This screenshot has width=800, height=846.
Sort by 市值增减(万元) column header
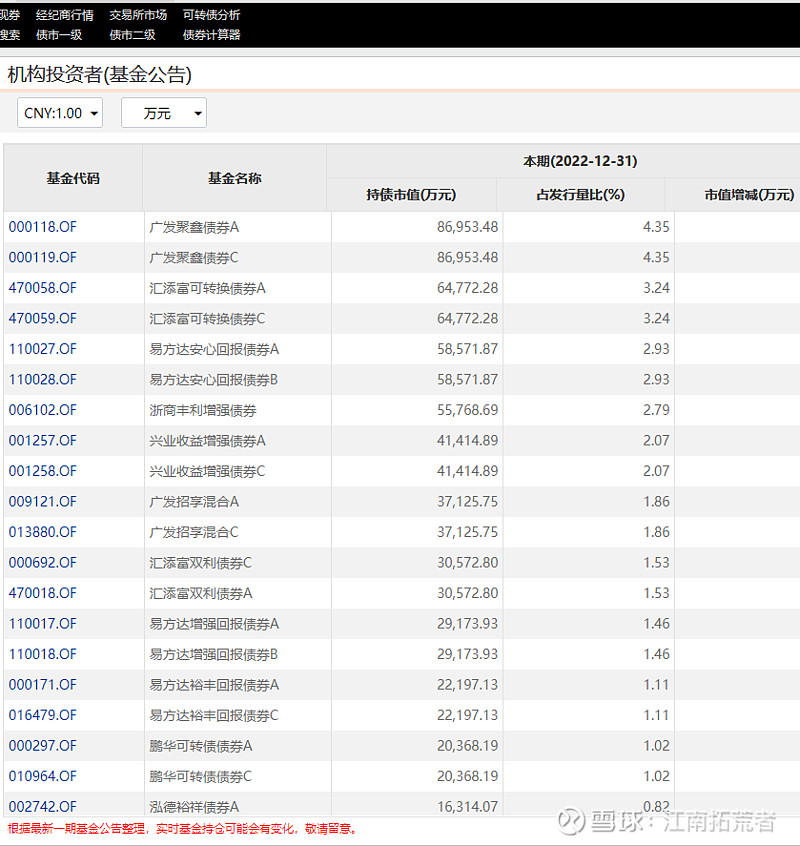(x=749, y=195)
